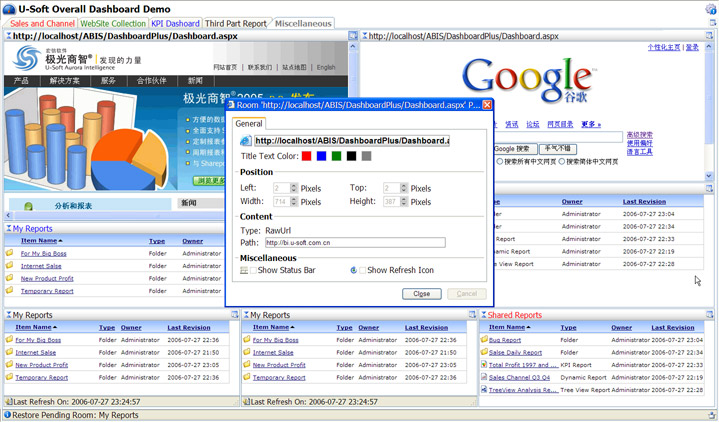Click the KPI report icon beside Total Profit 1997
The width and height of the screenshot is (719, 422).
[x=484, y=364]
